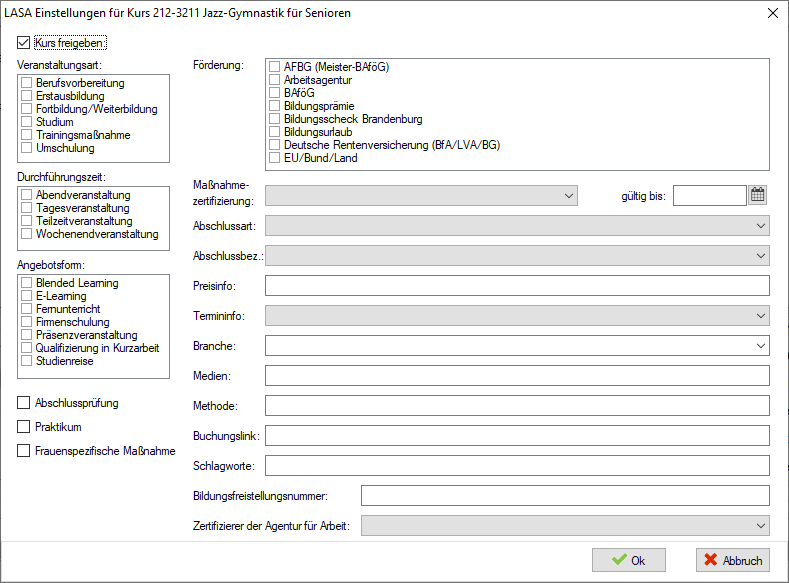Check the Trainingsmaßnahme box

[x=27, y=135]
